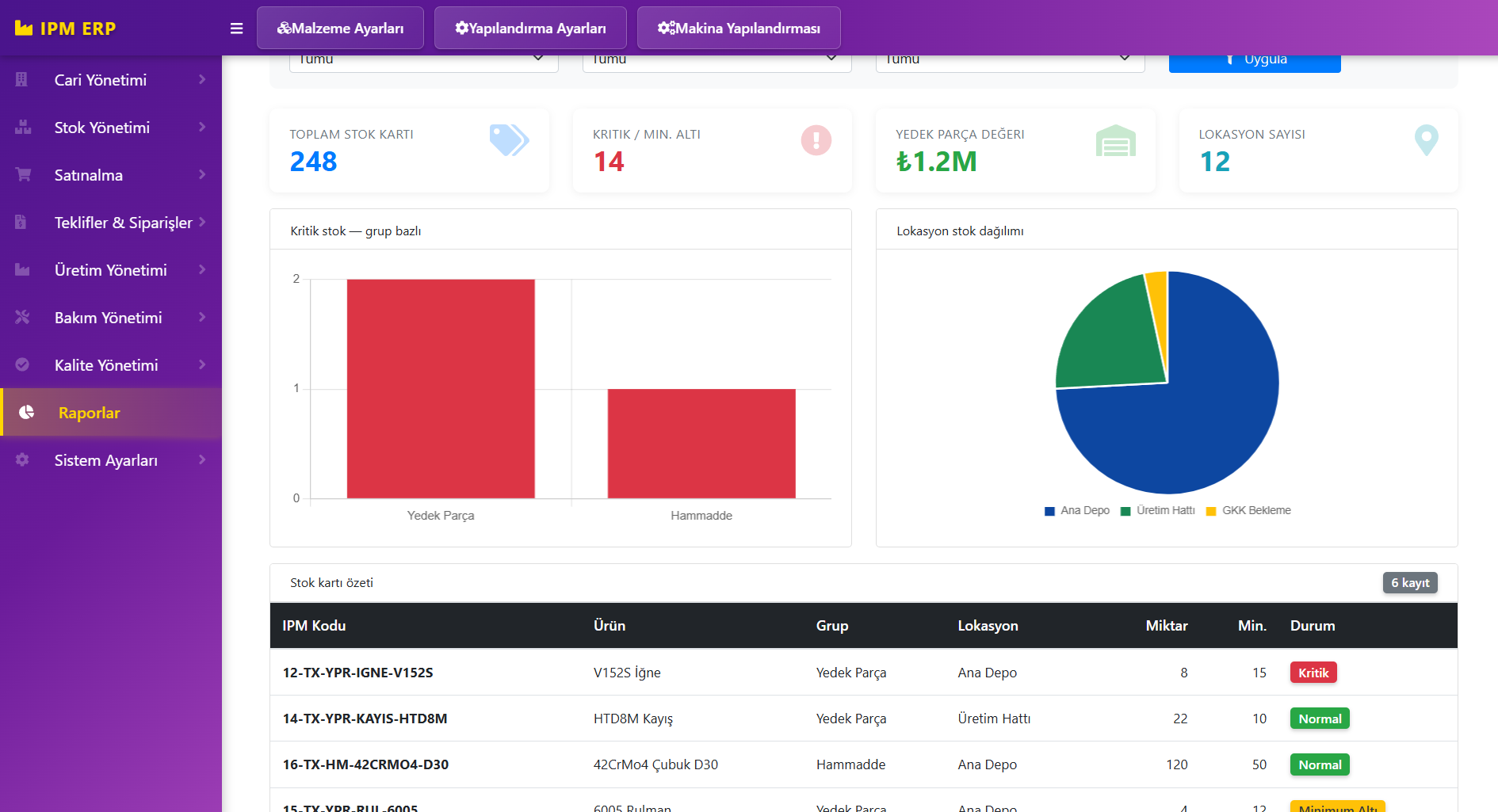Open Malzeme Ayarları settings
This screenshot has width=1498, height=812.
pos(340,28)
